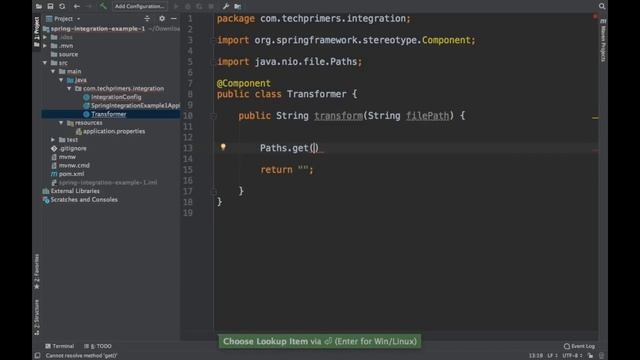Collapse the src folder arrow
This screenshot has width=640, height=360.
tap(45, 63)
